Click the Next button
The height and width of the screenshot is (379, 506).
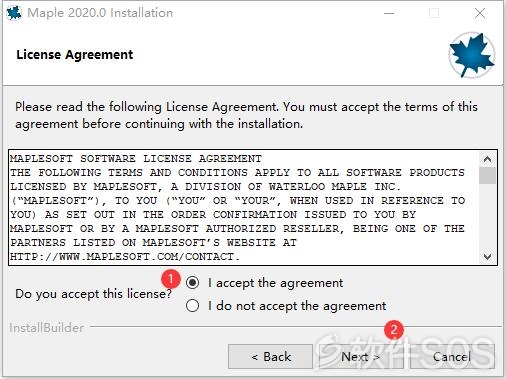(359, 357)
